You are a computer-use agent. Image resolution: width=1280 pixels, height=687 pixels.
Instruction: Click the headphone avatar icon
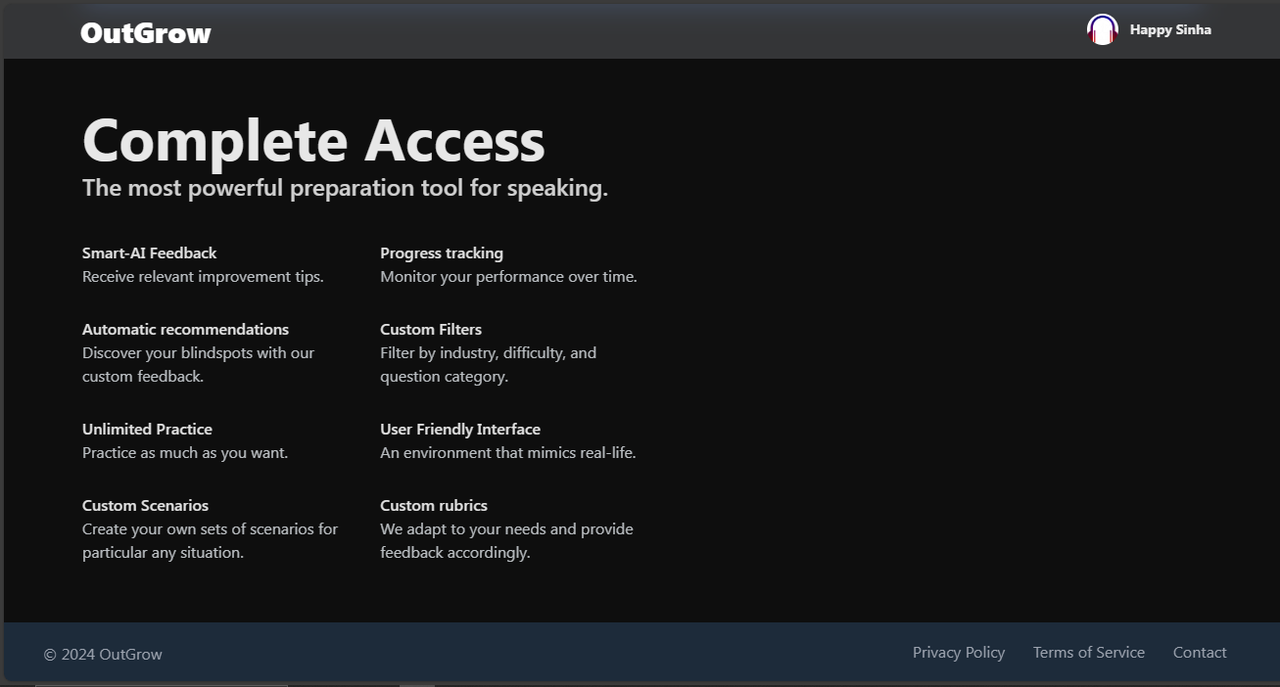1102,29
